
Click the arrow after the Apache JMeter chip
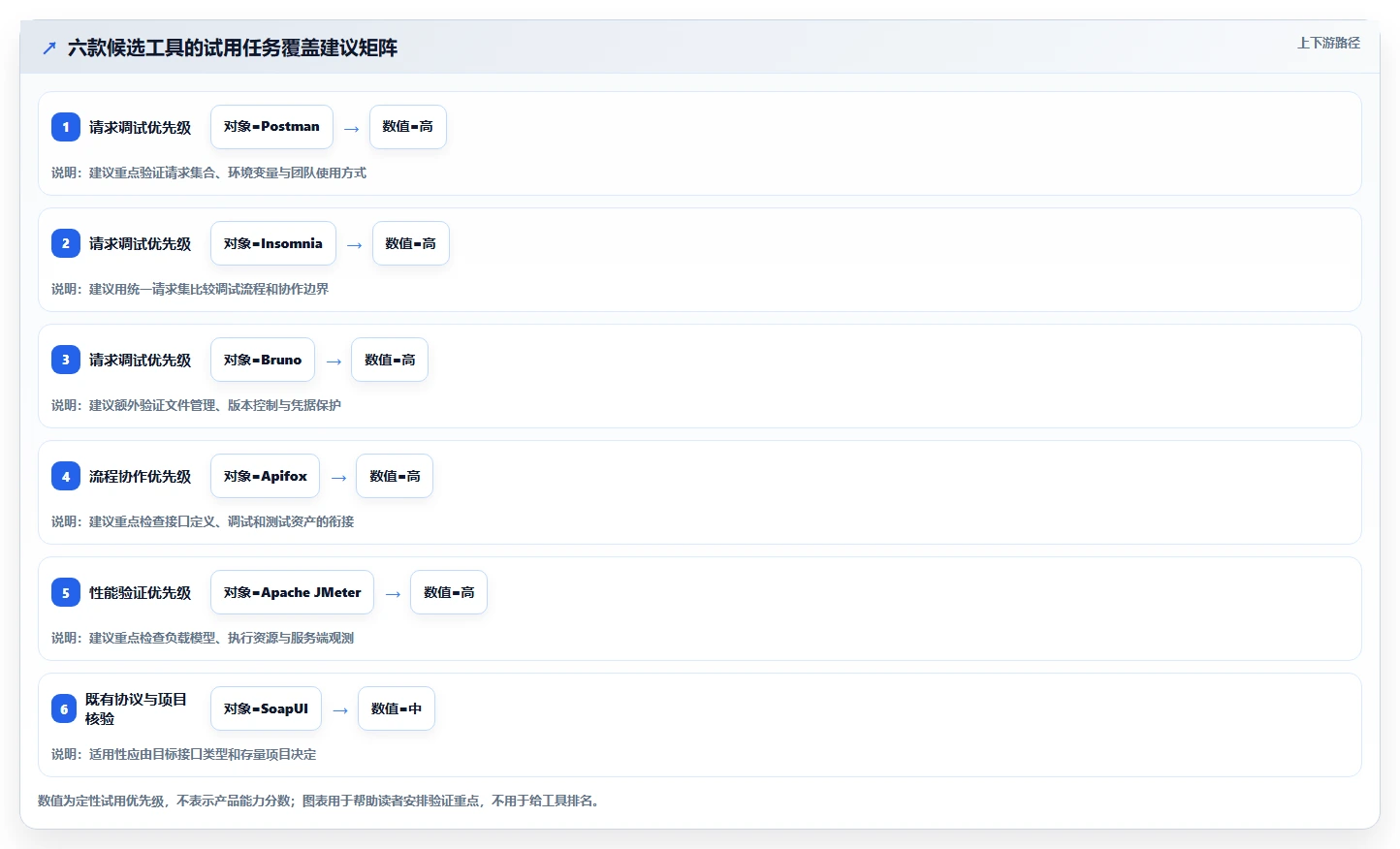393,594
